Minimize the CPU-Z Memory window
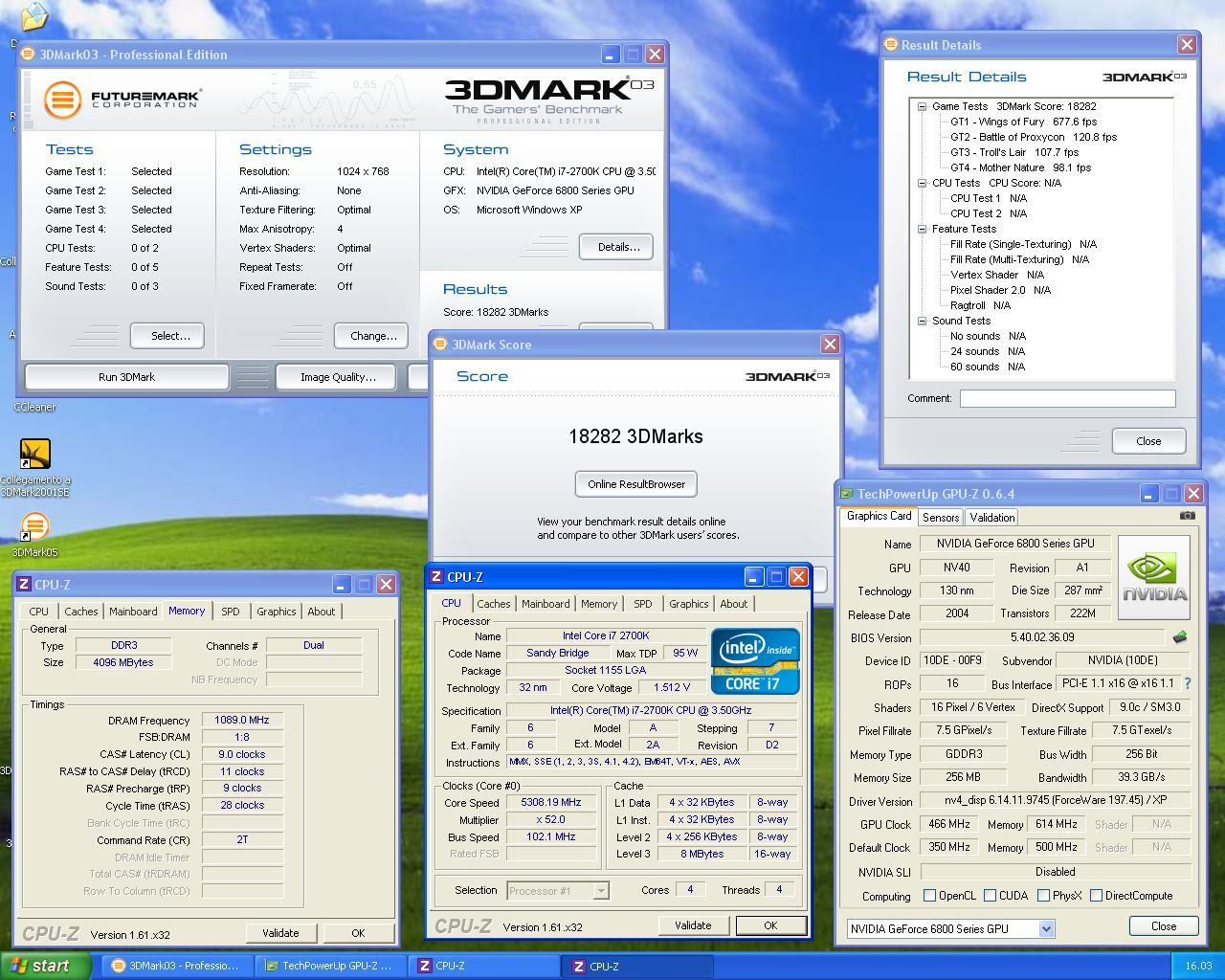 tap(342, 584)
